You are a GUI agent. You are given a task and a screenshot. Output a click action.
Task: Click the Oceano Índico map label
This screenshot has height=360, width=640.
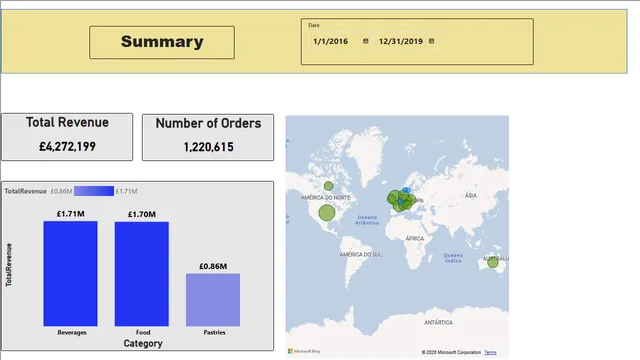tap(453, 258)
